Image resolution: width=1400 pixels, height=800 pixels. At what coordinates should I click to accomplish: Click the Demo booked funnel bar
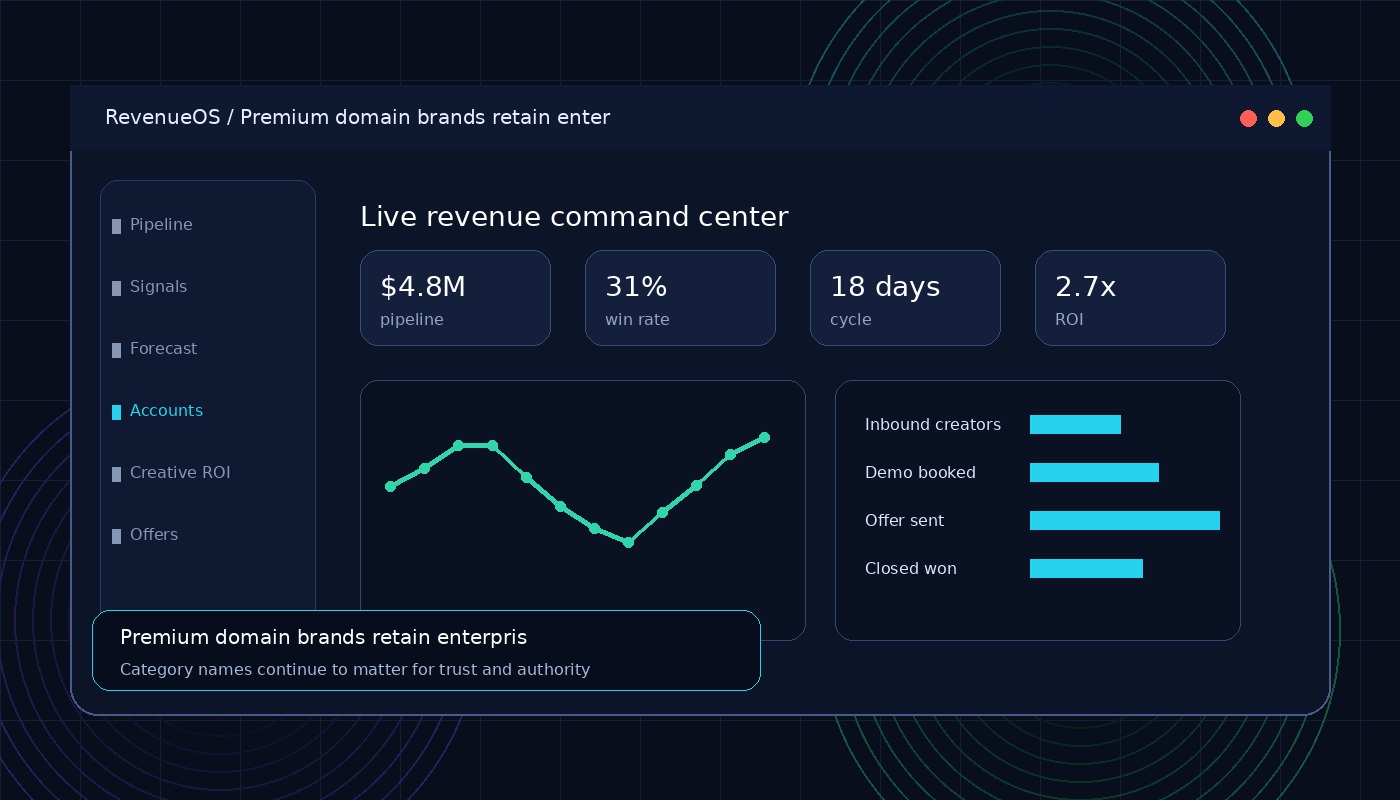coord(1094,472)
